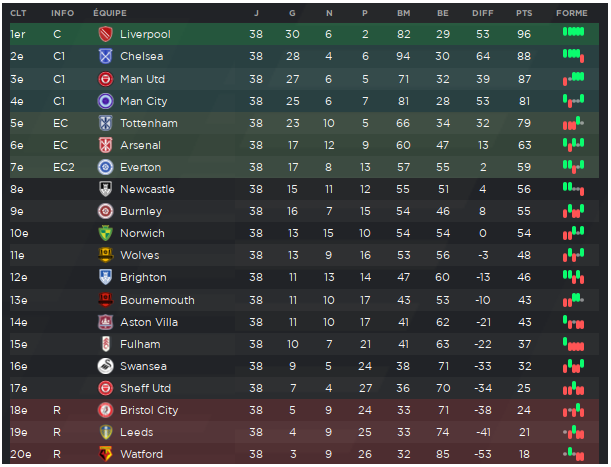Click the Norwich club crest
The height and width of the screenshot is (467, 611).
105,233
